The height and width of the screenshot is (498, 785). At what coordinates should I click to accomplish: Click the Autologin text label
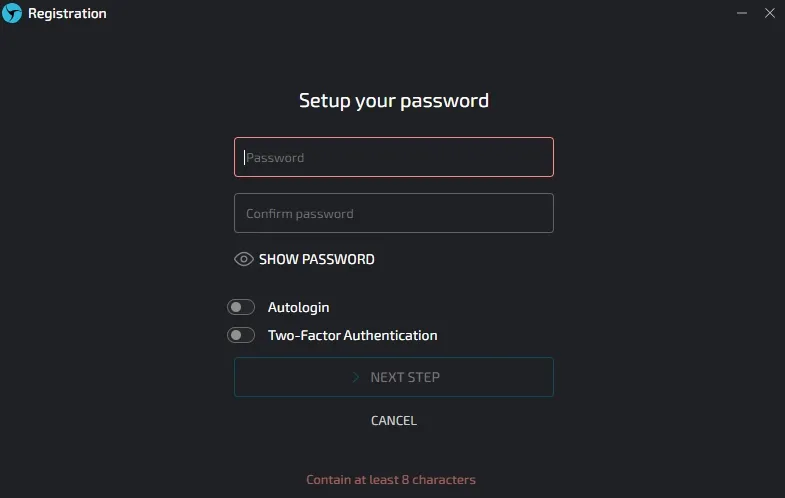[298, 307]
